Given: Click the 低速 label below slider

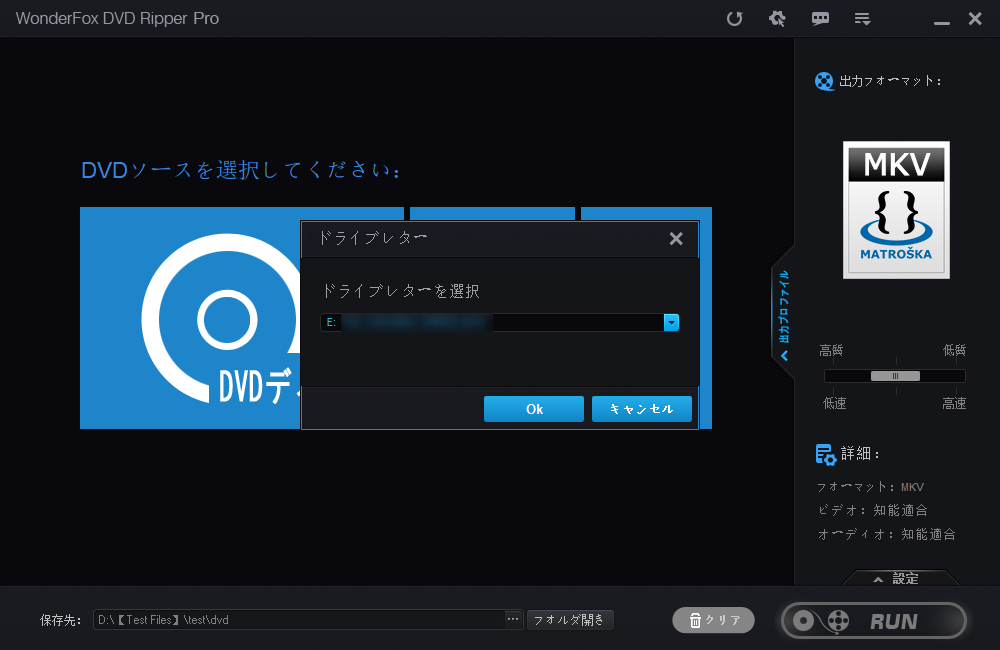Looking at the screenshot, I should (x=834, y=403).
